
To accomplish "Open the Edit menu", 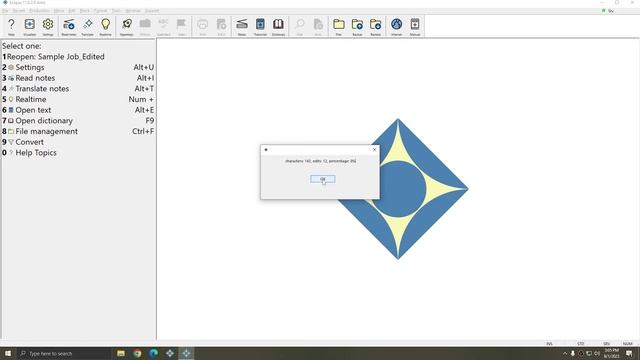I will tap(72, 11).
